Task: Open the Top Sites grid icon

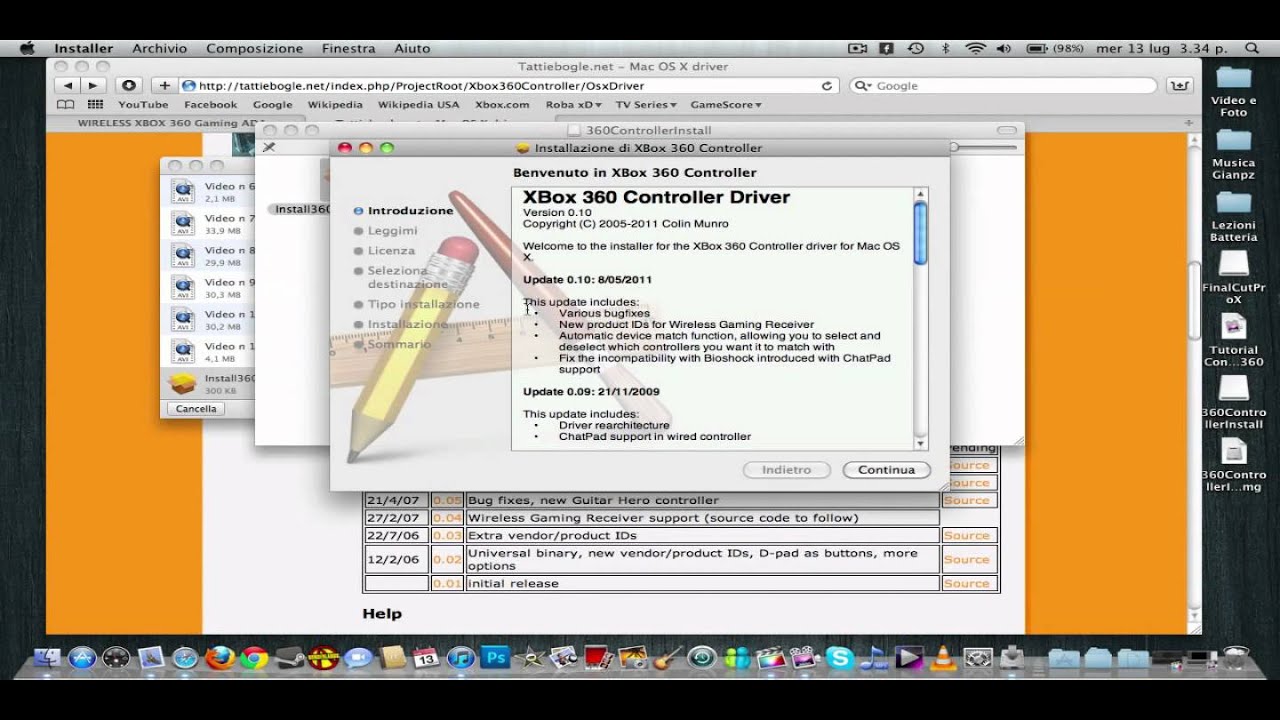Action: (96, 104)
